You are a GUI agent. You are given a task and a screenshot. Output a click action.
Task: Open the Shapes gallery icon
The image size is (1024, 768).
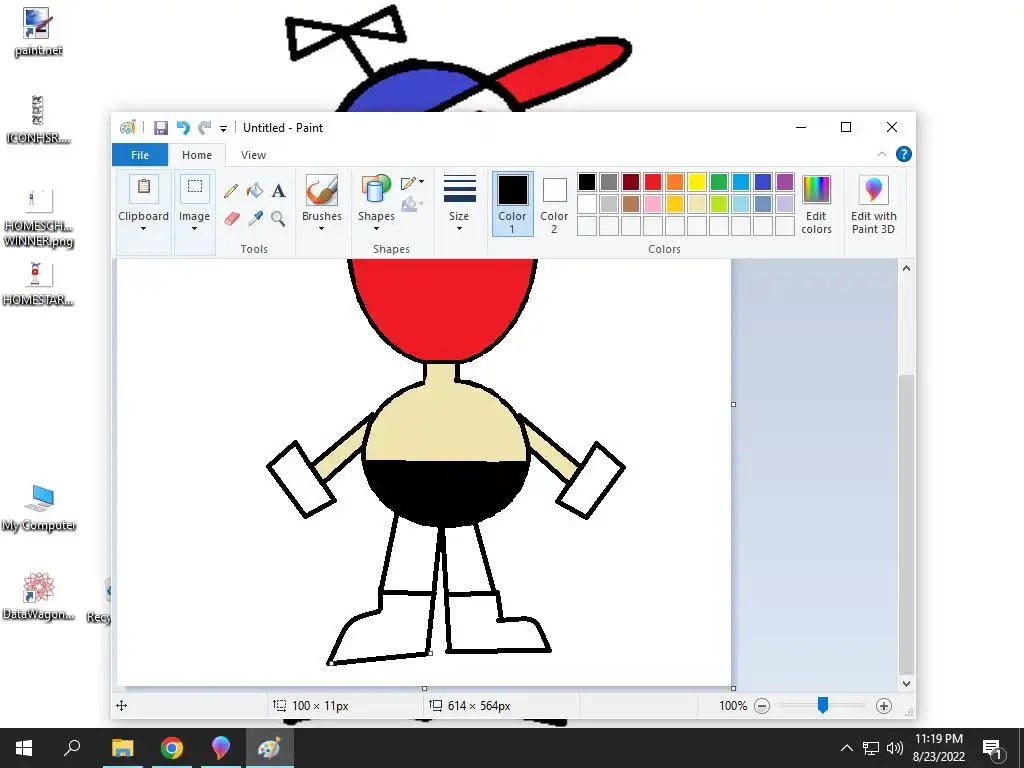coord(376,190)
